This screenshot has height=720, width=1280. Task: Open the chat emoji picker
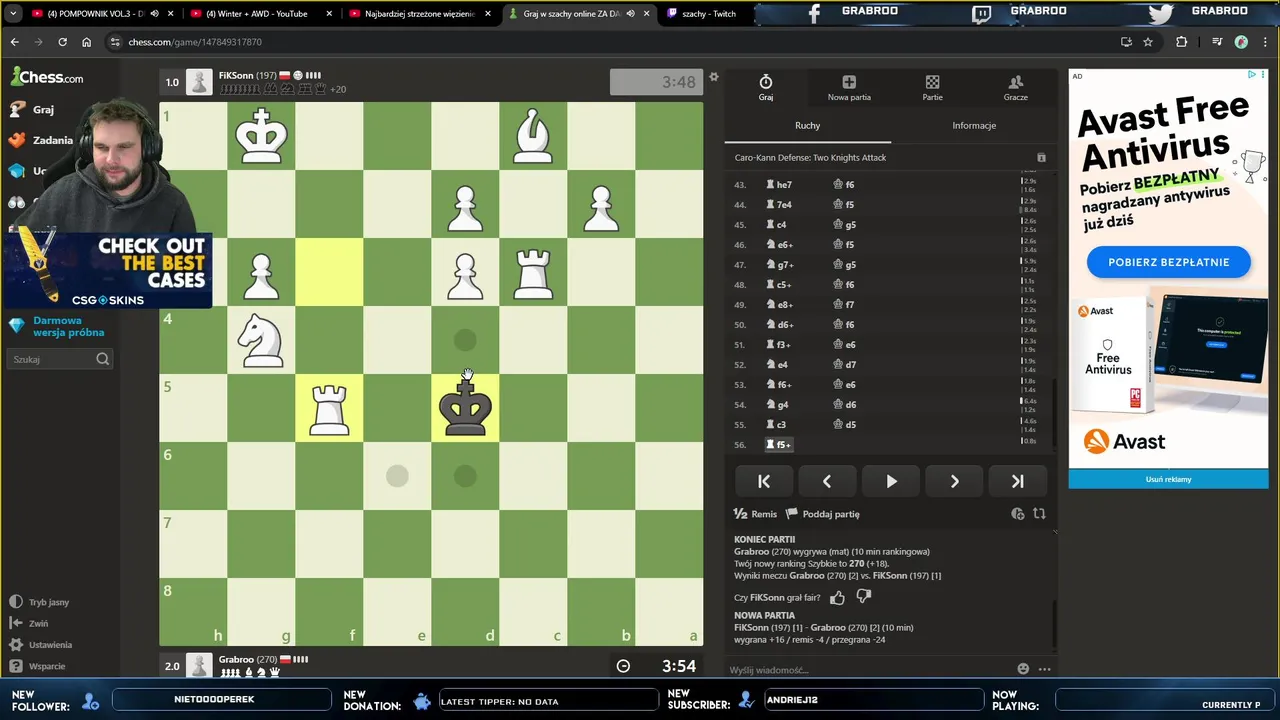coord(1023,669)
